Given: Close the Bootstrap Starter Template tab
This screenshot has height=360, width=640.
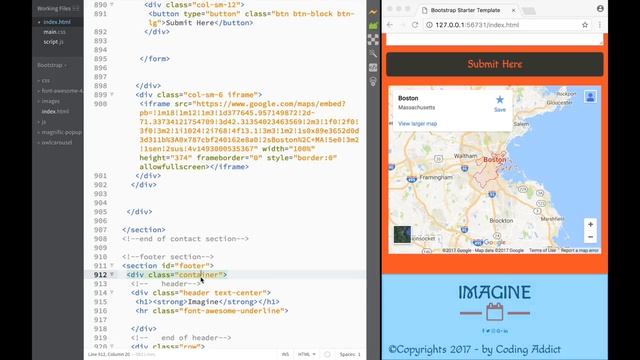Looking at the screenshot, I should [513, 10].
